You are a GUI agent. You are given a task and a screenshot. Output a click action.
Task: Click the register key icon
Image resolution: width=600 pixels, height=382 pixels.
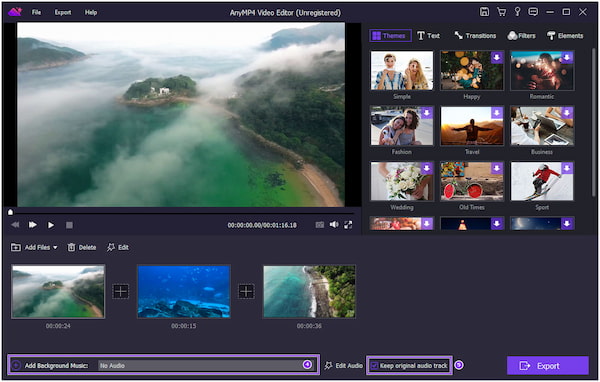pos(517,12)
